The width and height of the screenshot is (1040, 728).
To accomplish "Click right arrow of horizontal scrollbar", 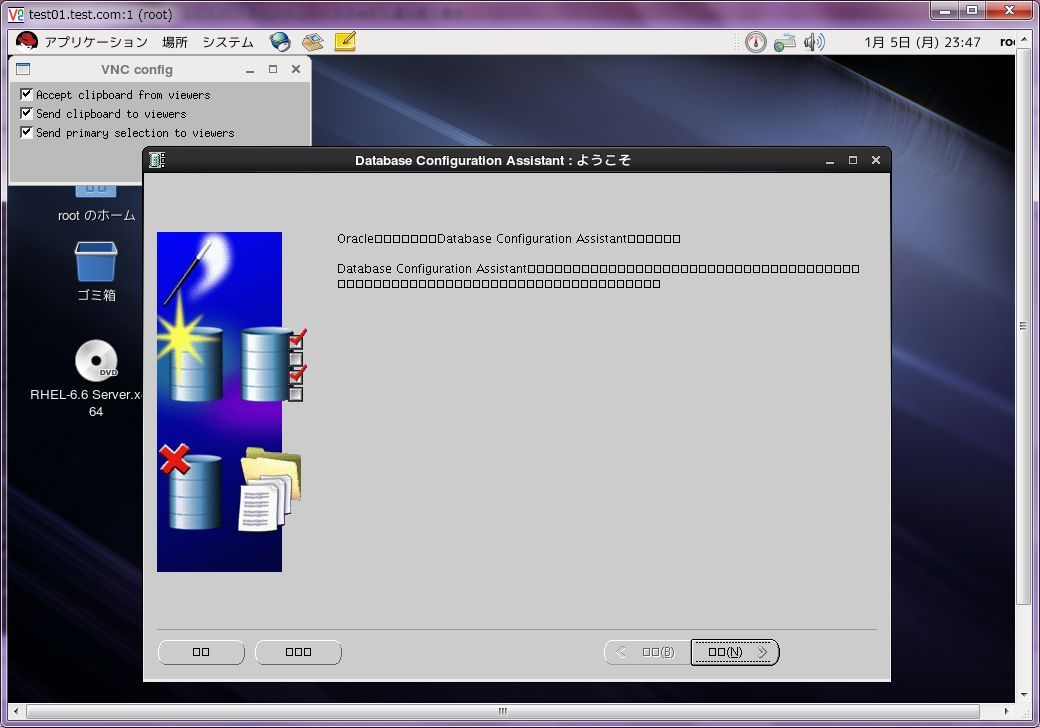I will (1006, 711).
